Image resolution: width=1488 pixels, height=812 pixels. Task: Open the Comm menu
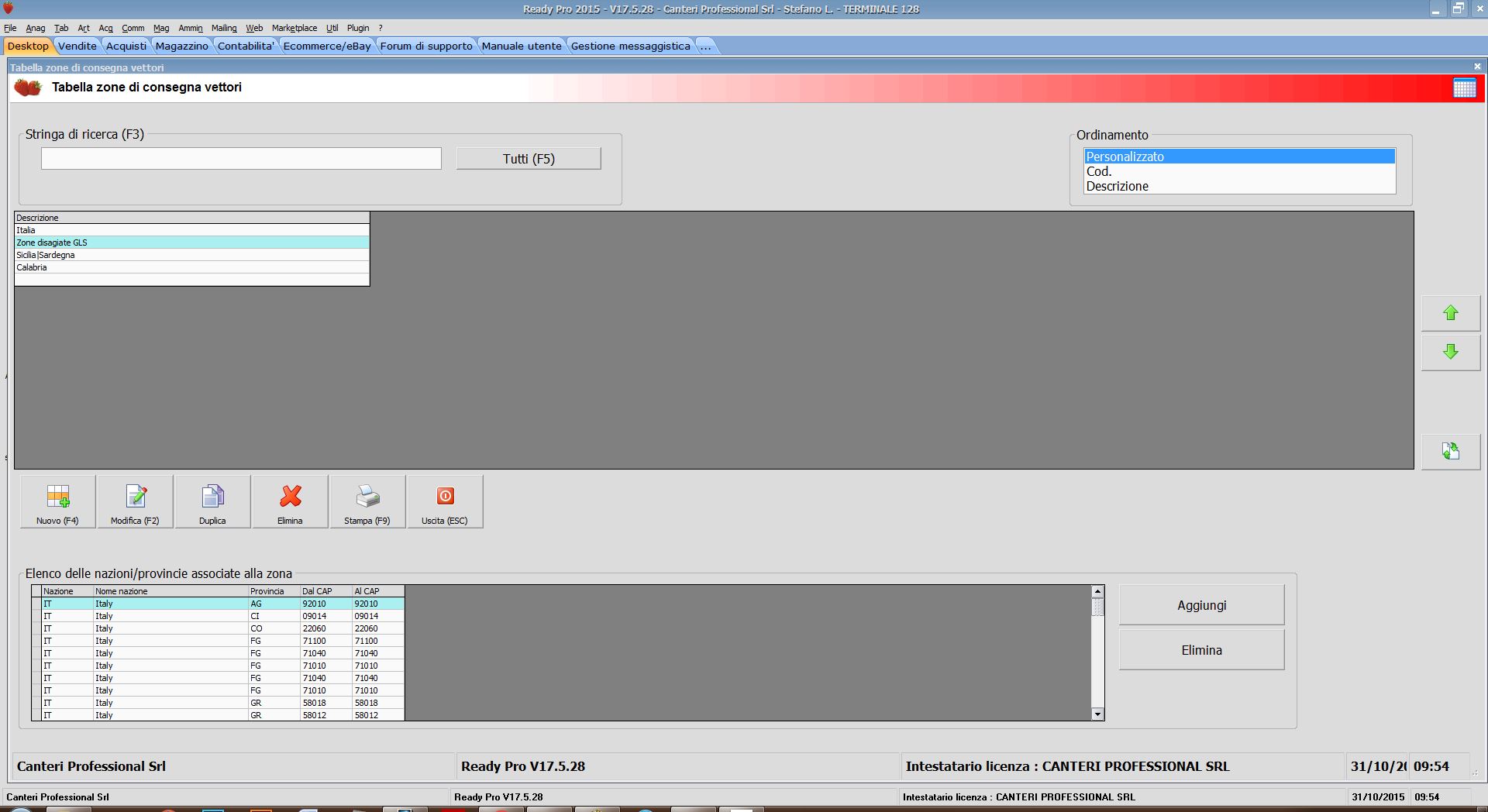133,28
